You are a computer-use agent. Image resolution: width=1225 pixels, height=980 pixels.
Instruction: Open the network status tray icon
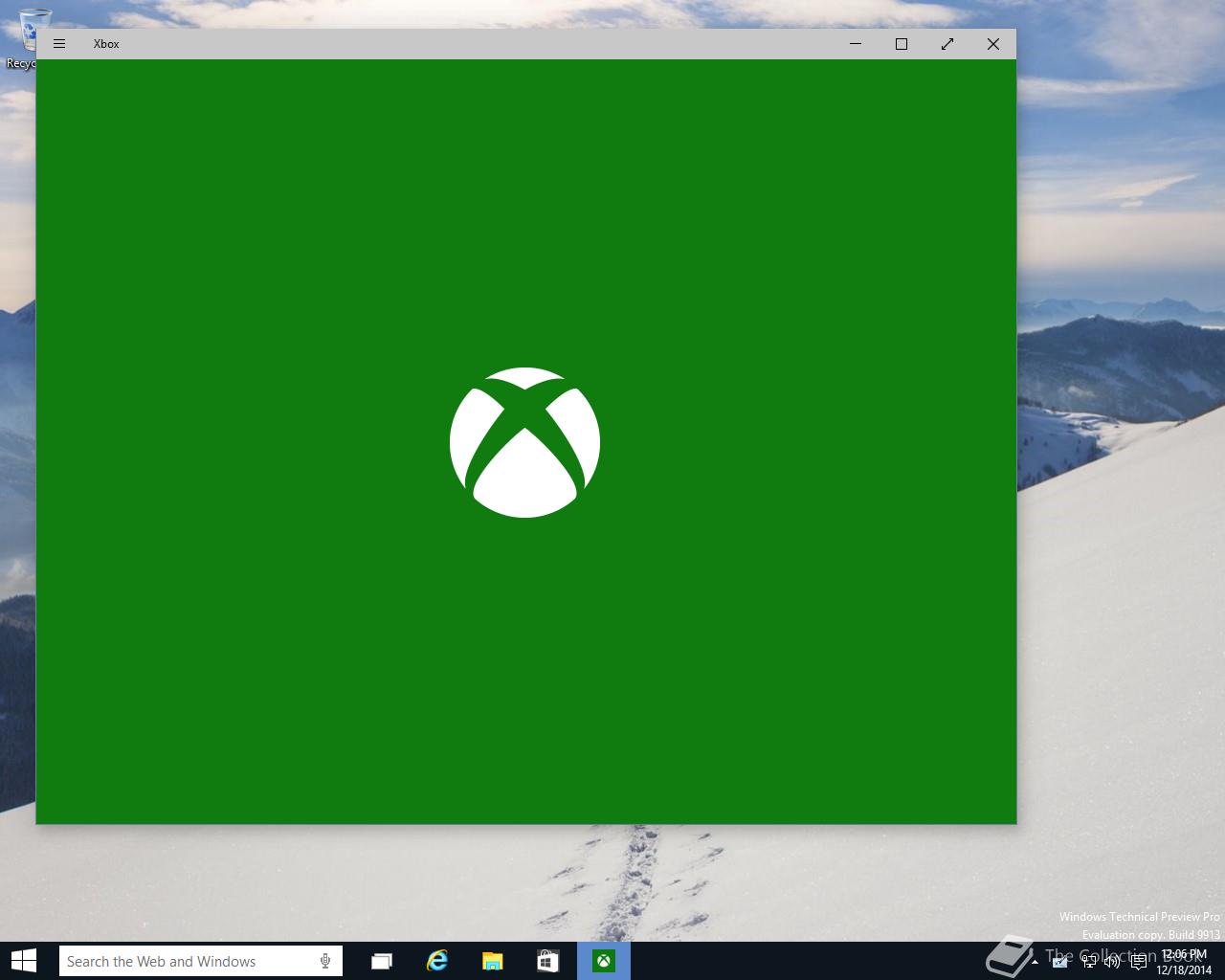[1088, 962]
